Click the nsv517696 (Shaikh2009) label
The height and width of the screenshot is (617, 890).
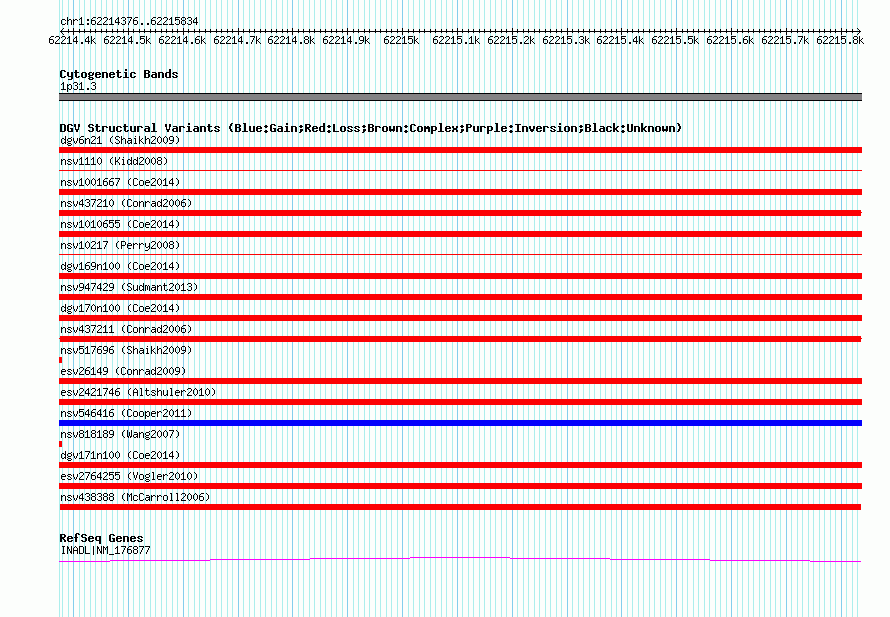pyautogui.click(x=126, y=350)
